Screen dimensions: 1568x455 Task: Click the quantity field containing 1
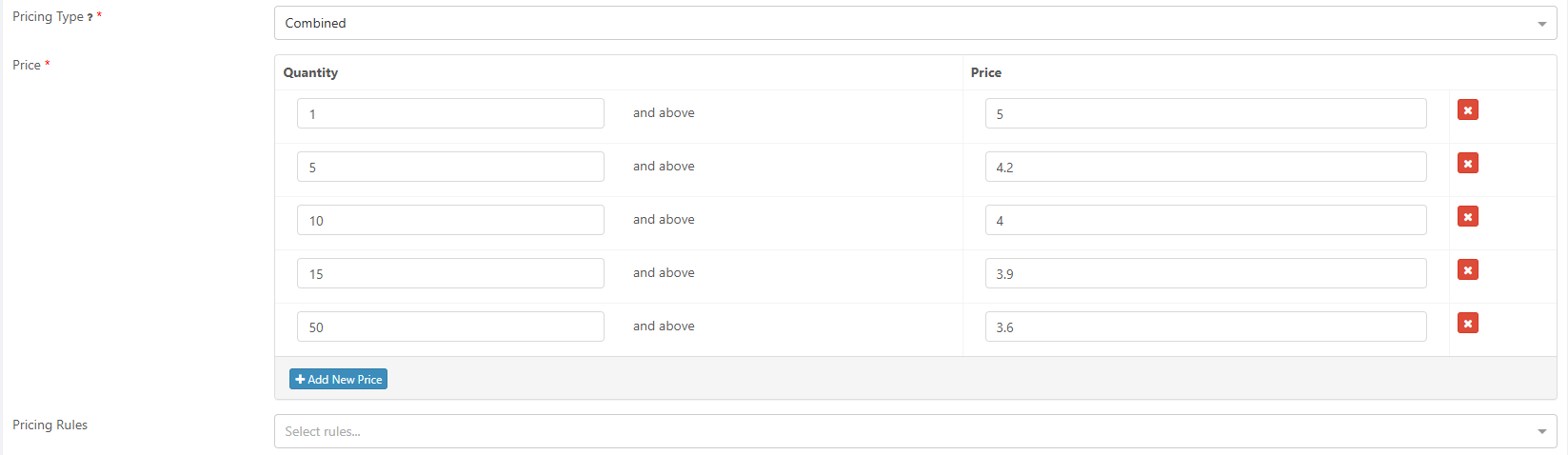[x=450, y=113]
